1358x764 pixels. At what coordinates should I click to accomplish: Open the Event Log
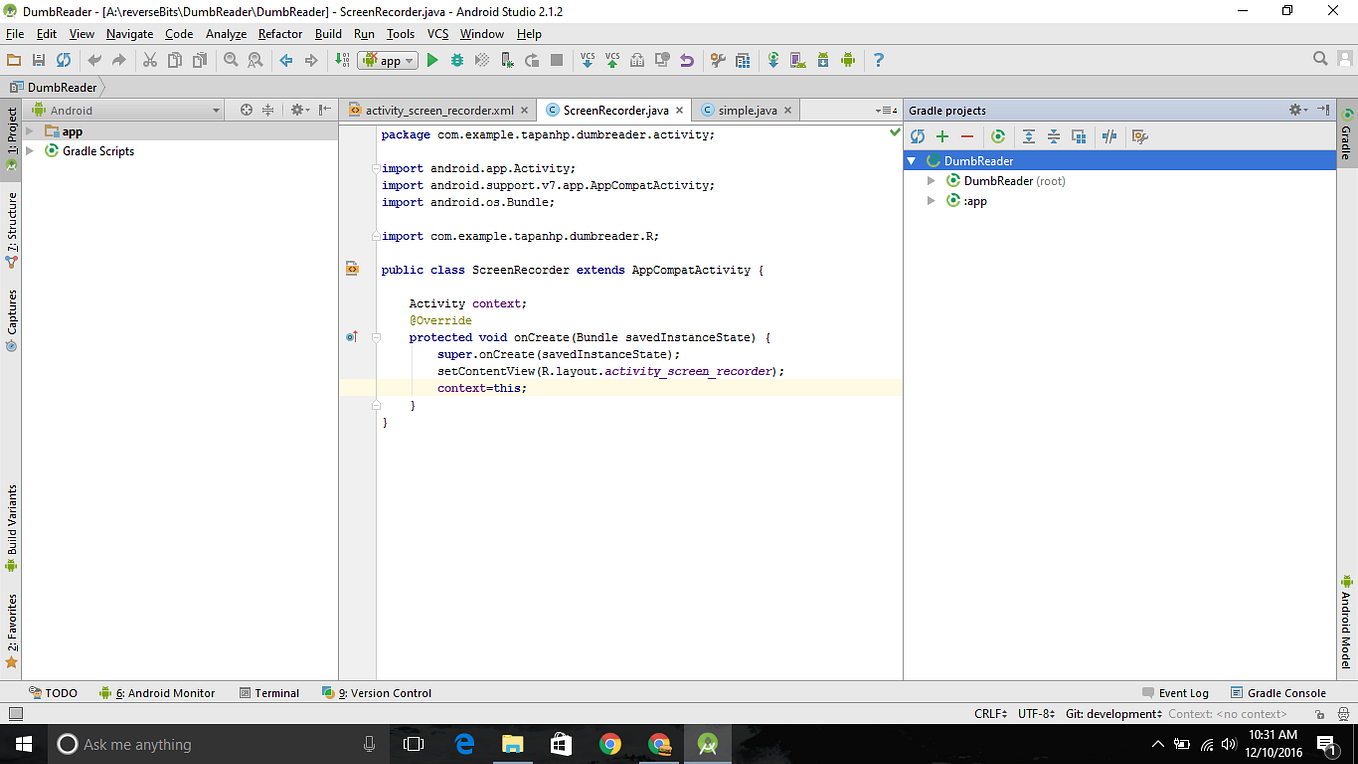click(1183, 692)
